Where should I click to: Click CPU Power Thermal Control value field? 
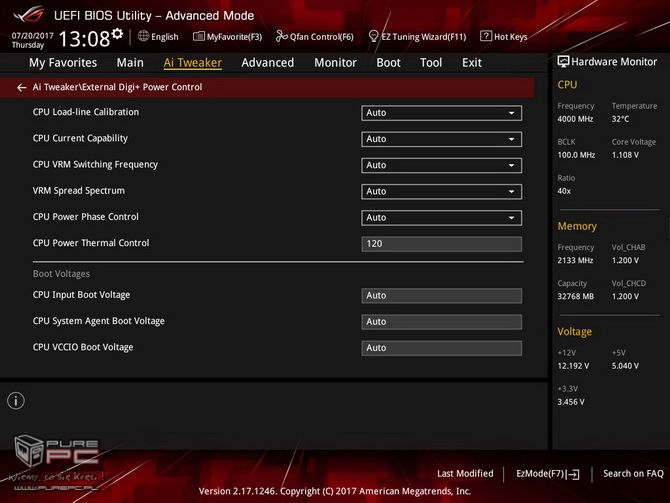click(441, 244)
